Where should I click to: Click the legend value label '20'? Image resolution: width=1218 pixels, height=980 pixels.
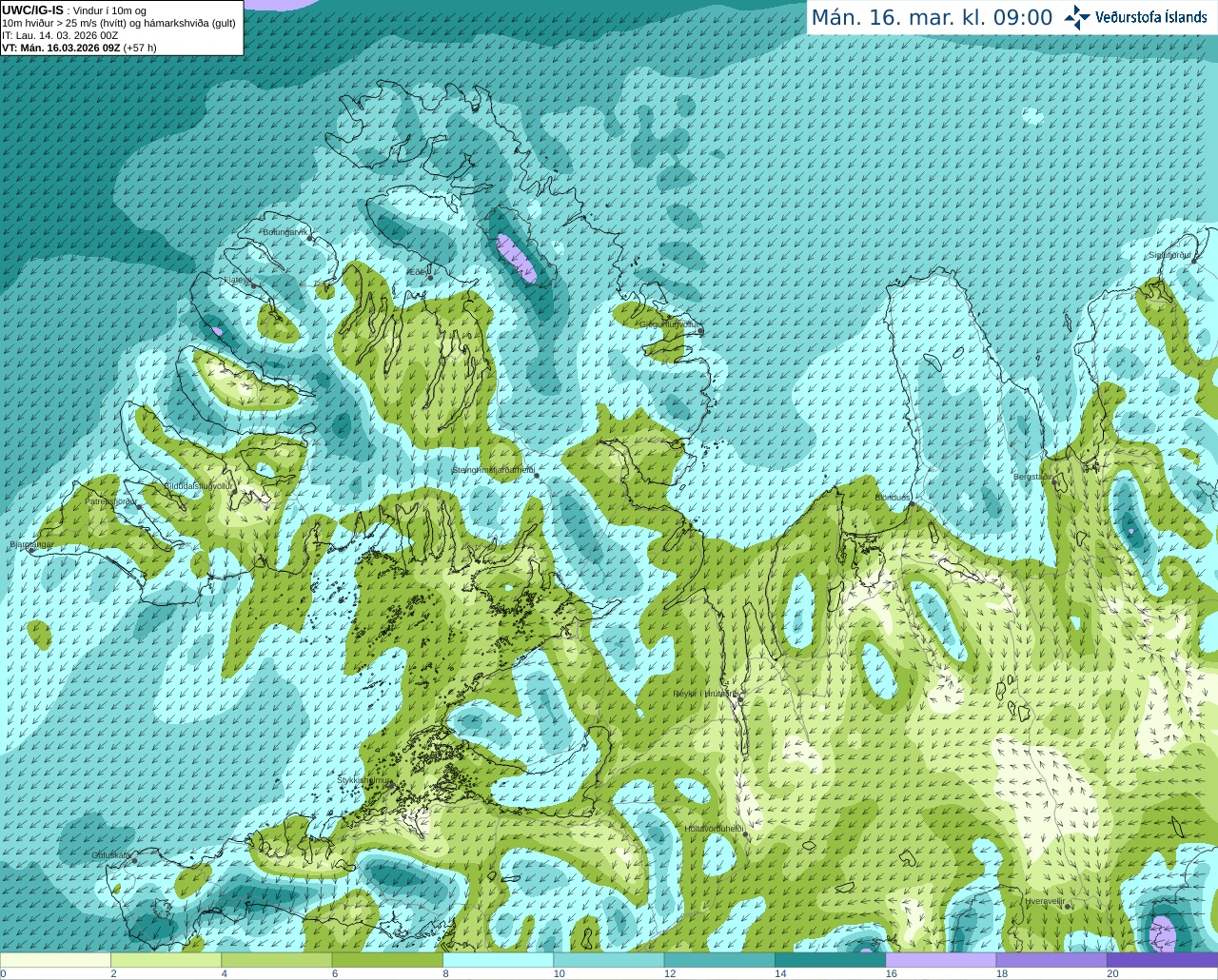pos(1112,973)
